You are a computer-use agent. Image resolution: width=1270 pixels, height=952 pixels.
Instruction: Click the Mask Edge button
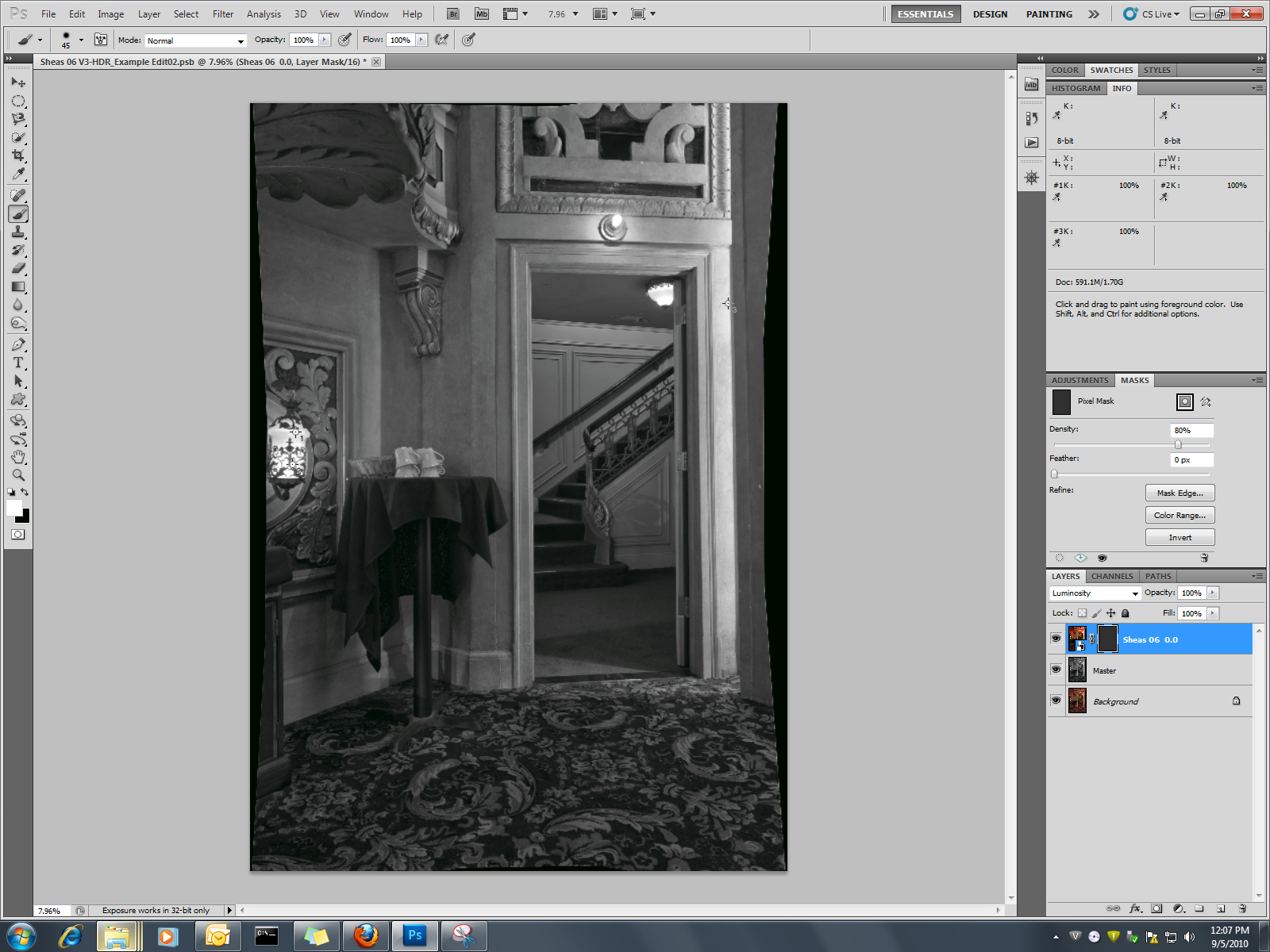1180,493
